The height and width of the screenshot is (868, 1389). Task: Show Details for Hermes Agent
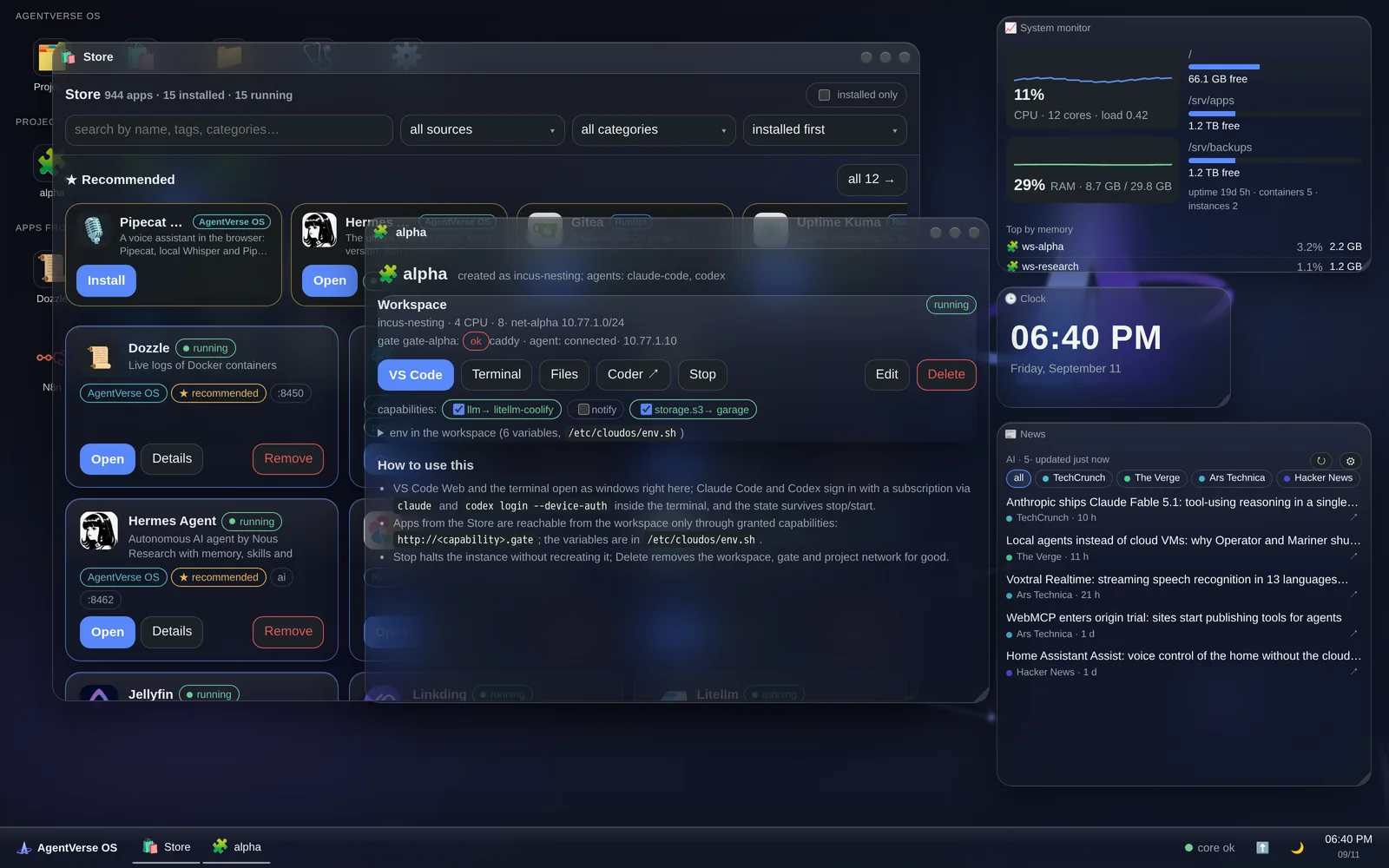[172, 631]
